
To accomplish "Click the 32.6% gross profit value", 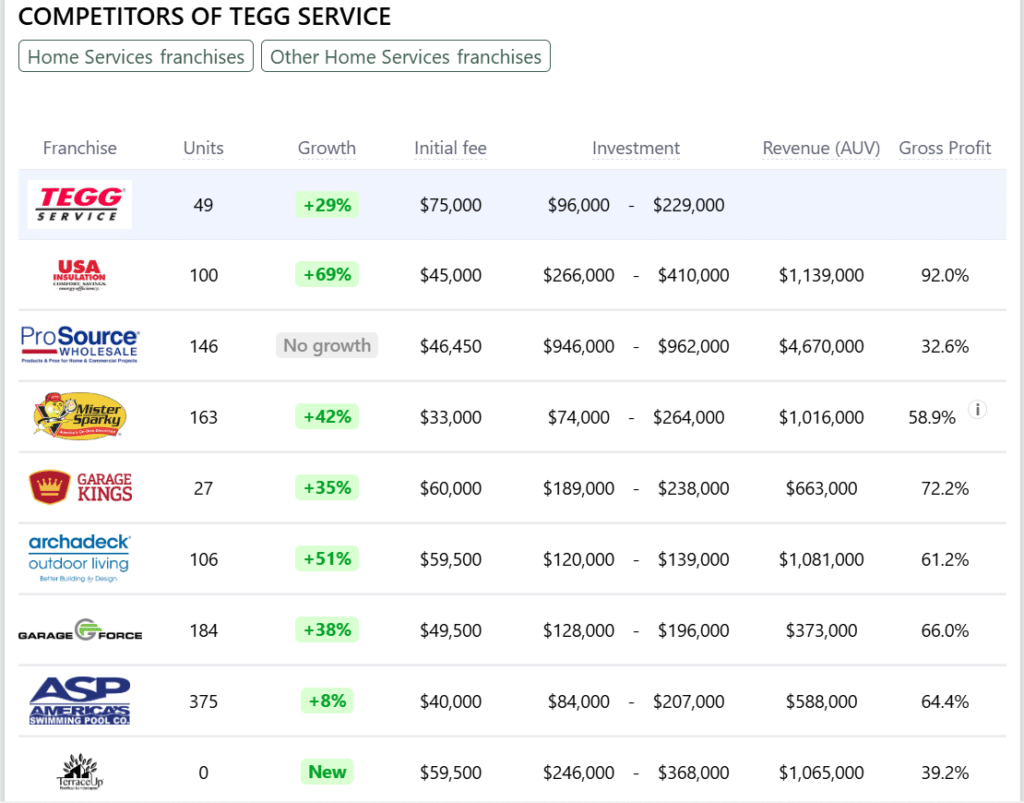I will point(944,346).
